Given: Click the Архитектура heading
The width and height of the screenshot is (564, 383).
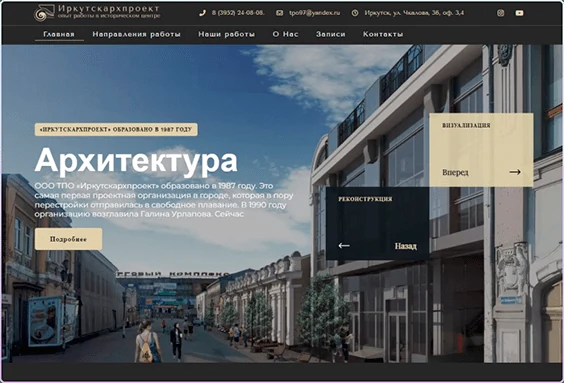Looking at the screenshot, I should pyautogui.click(x=136, y=161).
